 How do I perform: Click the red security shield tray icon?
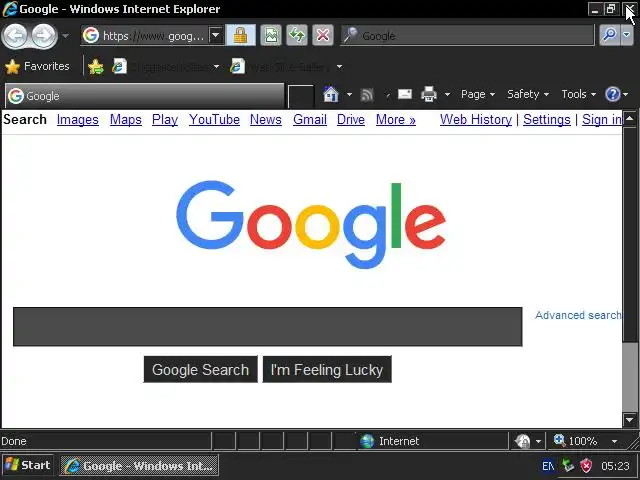click(587, 466)
